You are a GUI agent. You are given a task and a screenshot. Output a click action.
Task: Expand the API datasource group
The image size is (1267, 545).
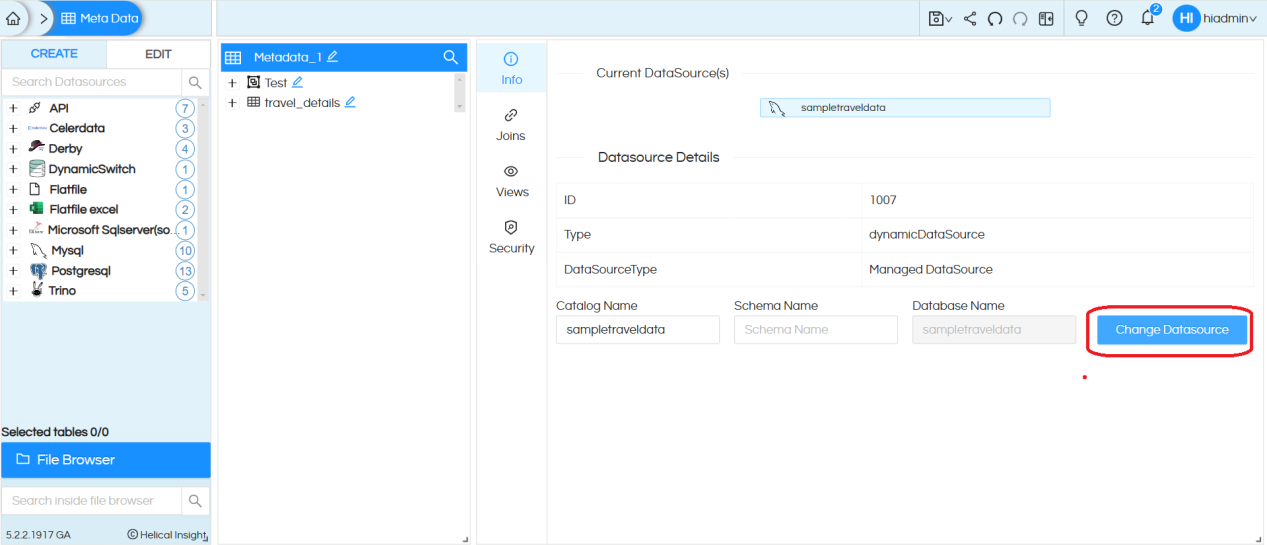(x=13, y=108)
